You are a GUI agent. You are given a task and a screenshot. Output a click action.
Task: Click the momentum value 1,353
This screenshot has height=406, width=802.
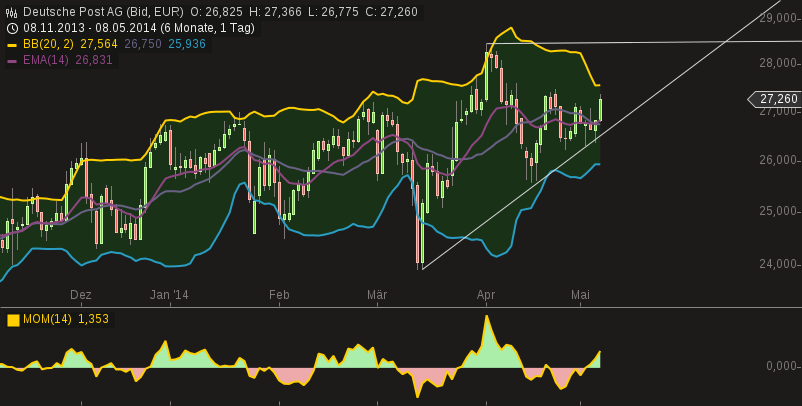point(93,319)
